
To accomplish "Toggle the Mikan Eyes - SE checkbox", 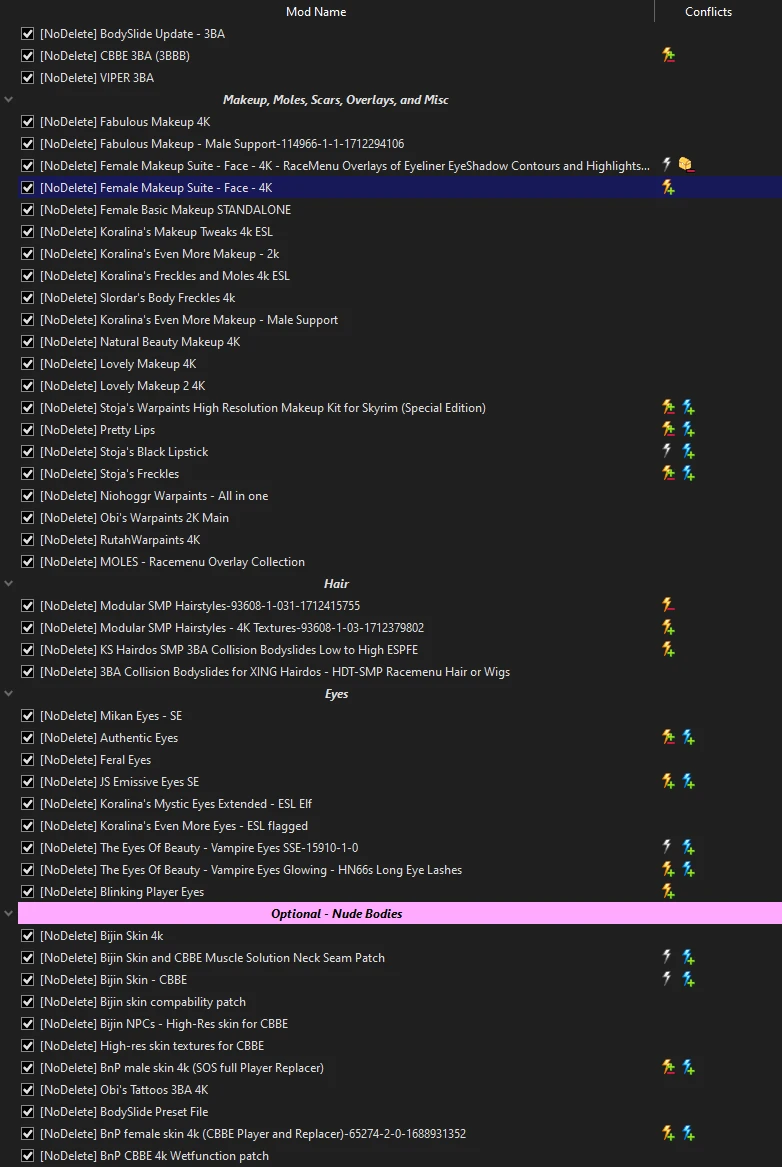I will coord(28,715).
